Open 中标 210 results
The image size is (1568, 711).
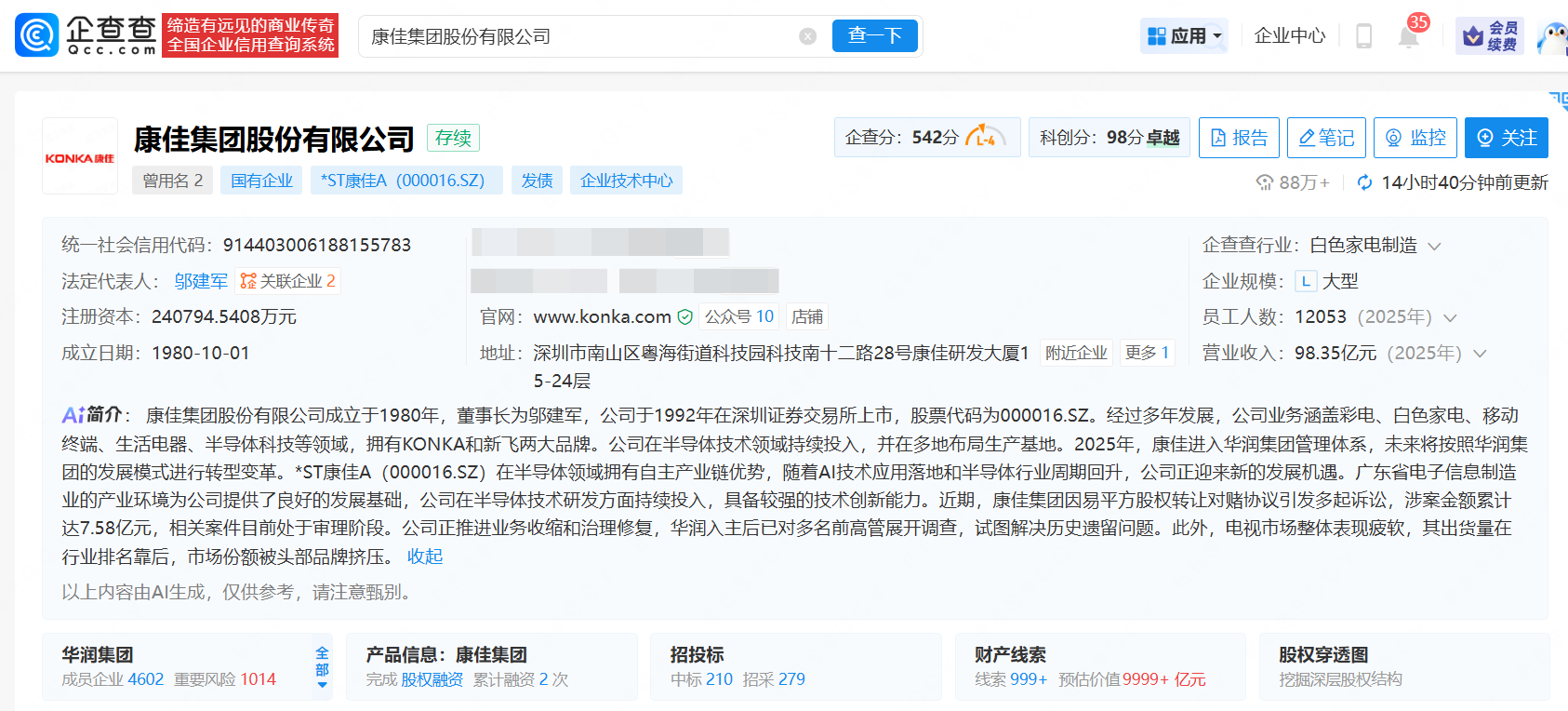(701, 679)
